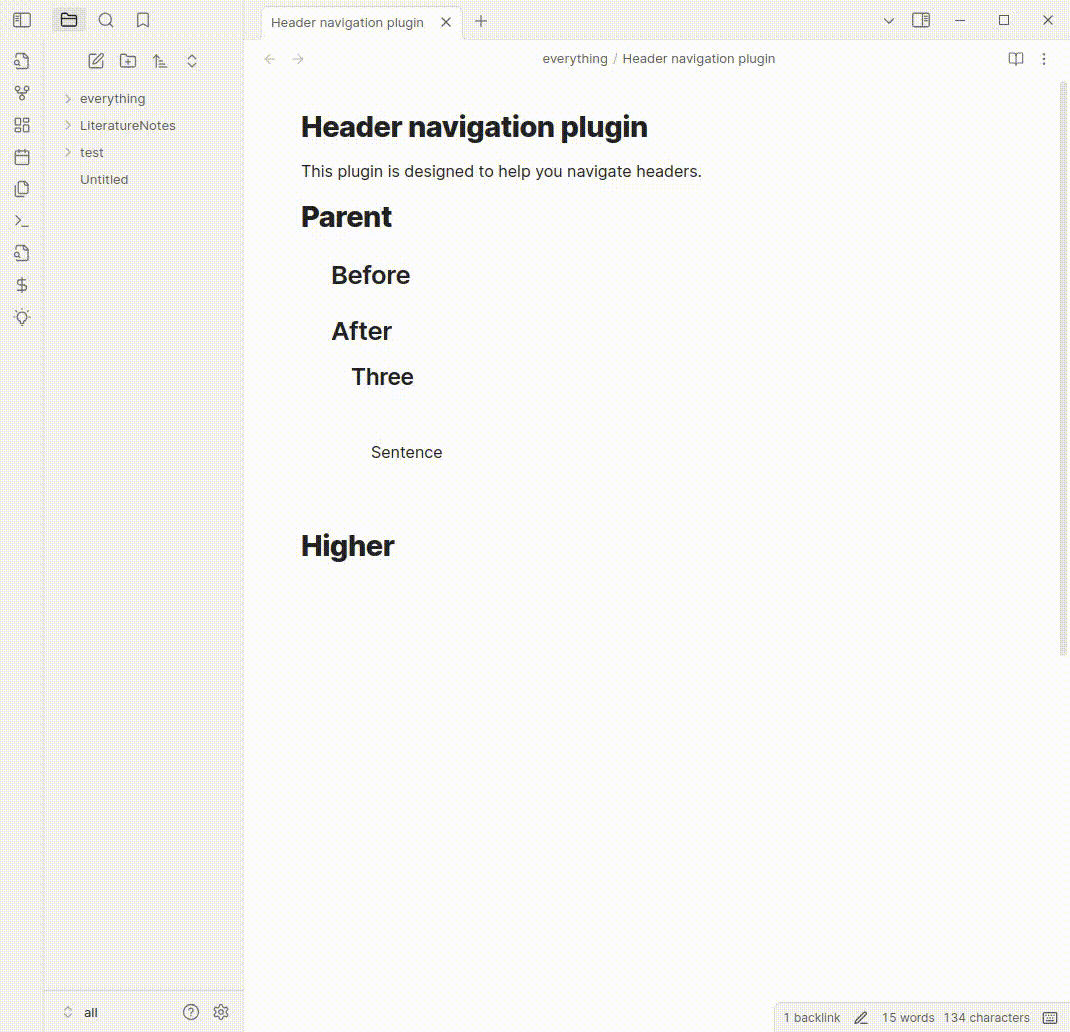Open the 1 backlink status item

point(811,1018)
